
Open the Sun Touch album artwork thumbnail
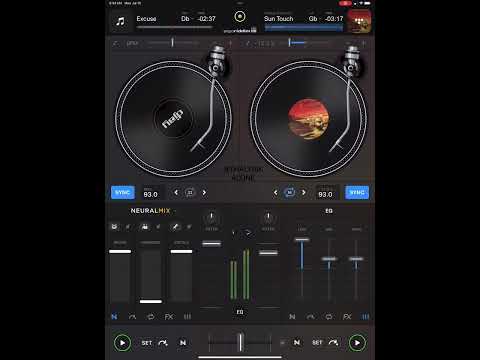tap(359, 21)
